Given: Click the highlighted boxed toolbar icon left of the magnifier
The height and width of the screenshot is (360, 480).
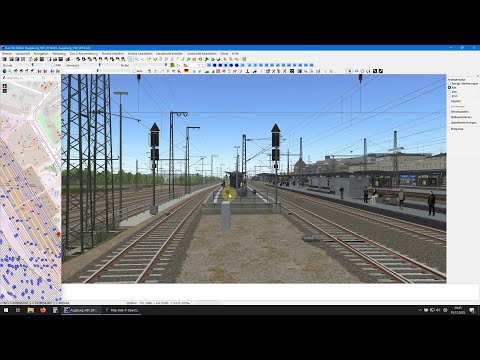Looking at the screenshot, I should tap(131, 59).
